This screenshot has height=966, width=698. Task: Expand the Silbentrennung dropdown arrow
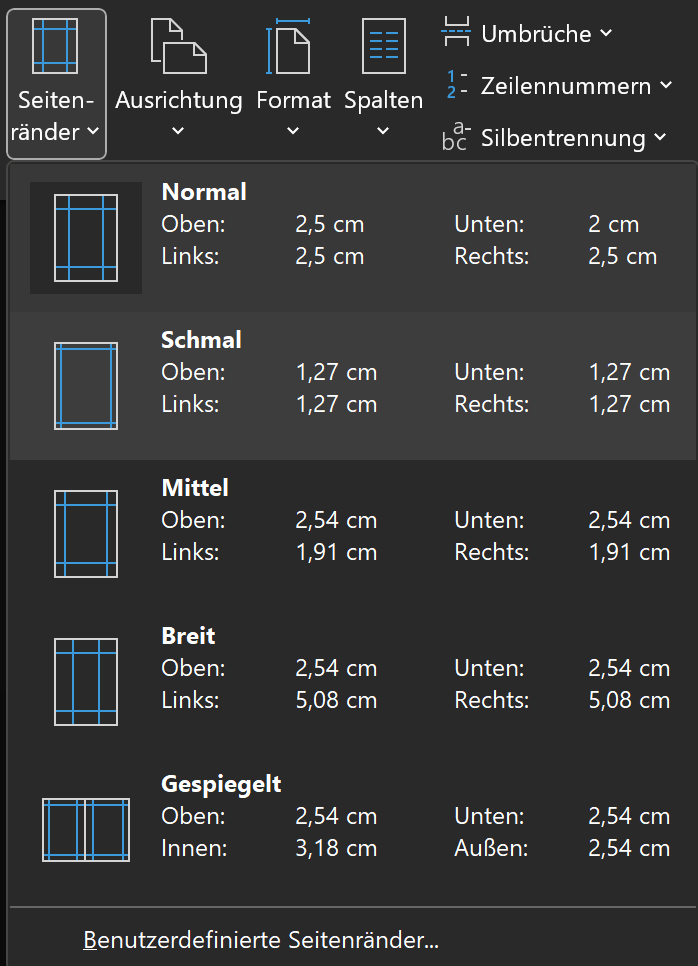pos(660,138)
